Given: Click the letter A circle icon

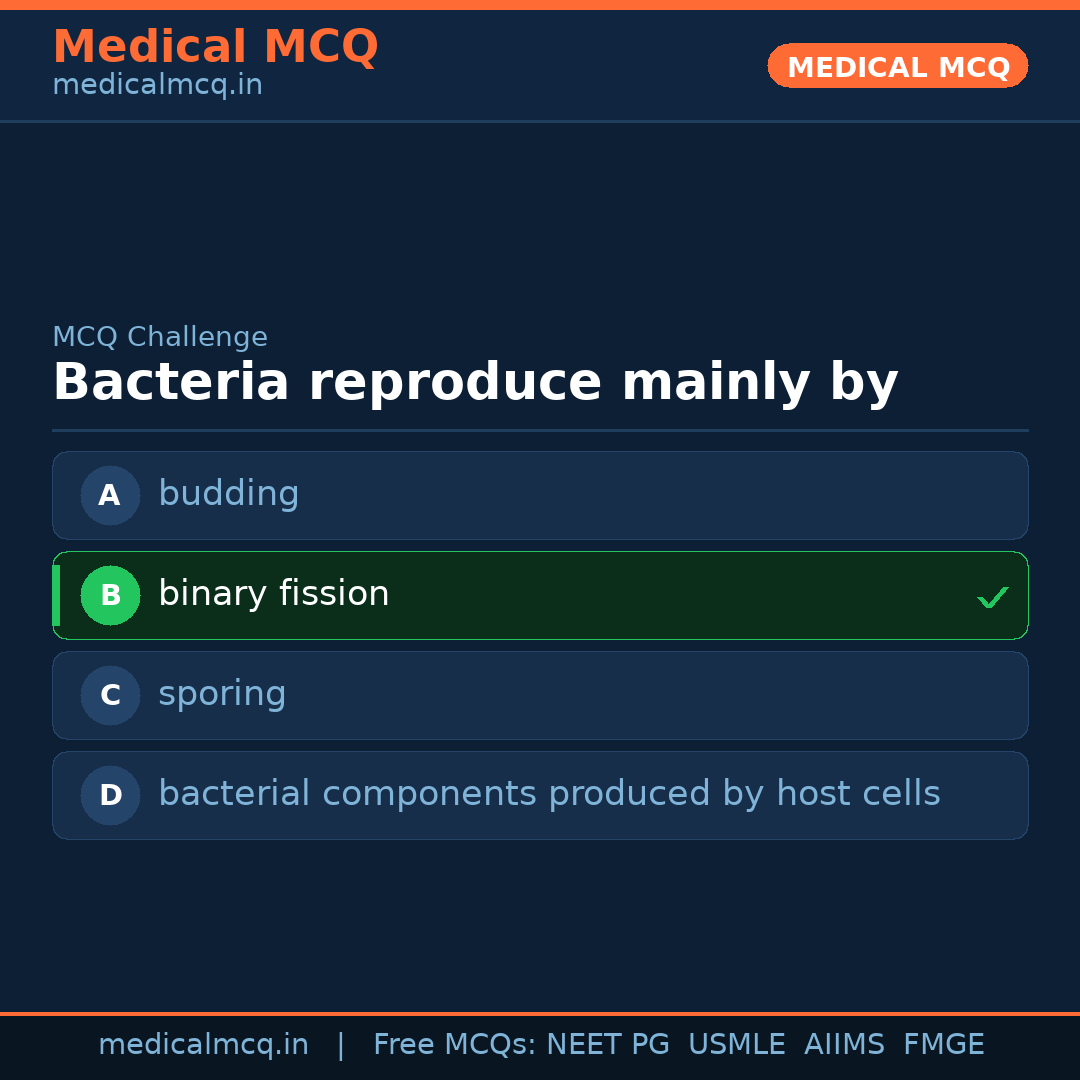Looking at the screenshot, I should 110,495.
